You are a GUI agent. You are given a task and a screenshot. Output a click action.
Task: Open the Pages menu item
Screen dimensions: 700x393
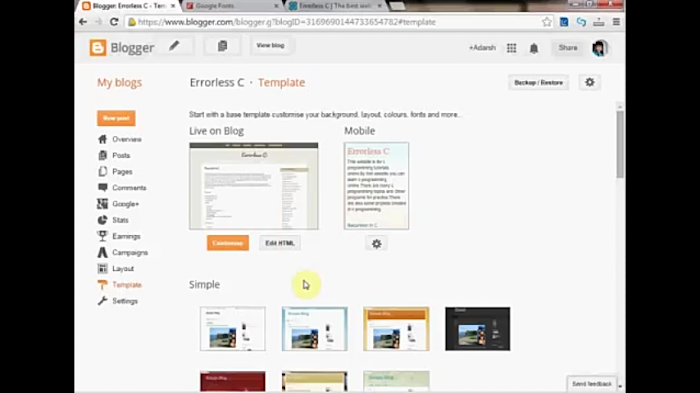coord(122,171)
